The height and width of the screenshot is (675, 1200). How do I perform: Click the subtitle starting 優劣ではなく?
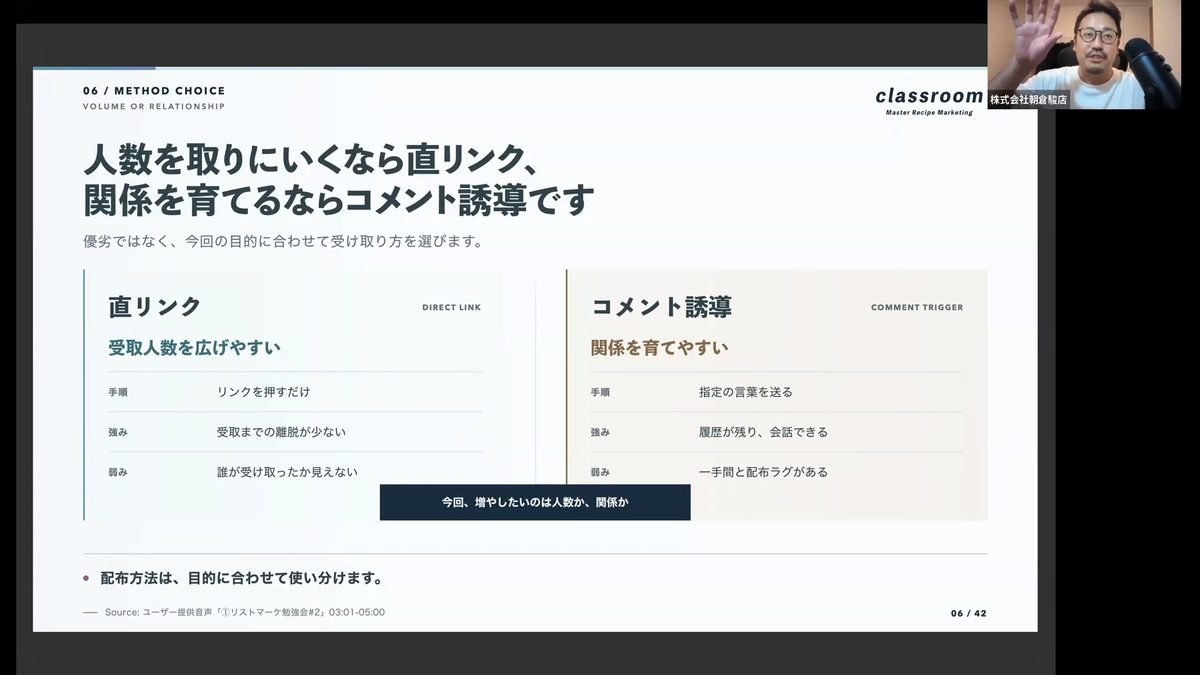click(283, 242)
